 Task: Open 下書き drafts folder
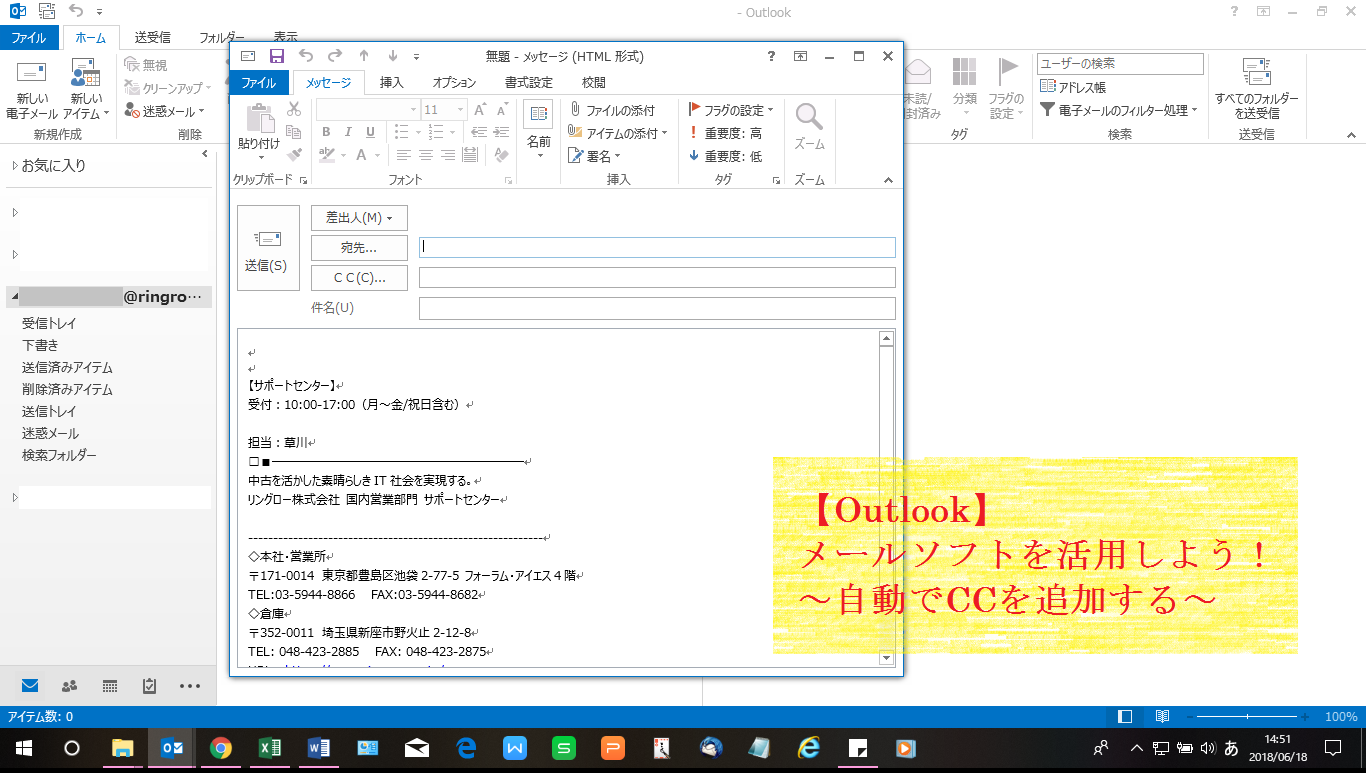[41, 345]
